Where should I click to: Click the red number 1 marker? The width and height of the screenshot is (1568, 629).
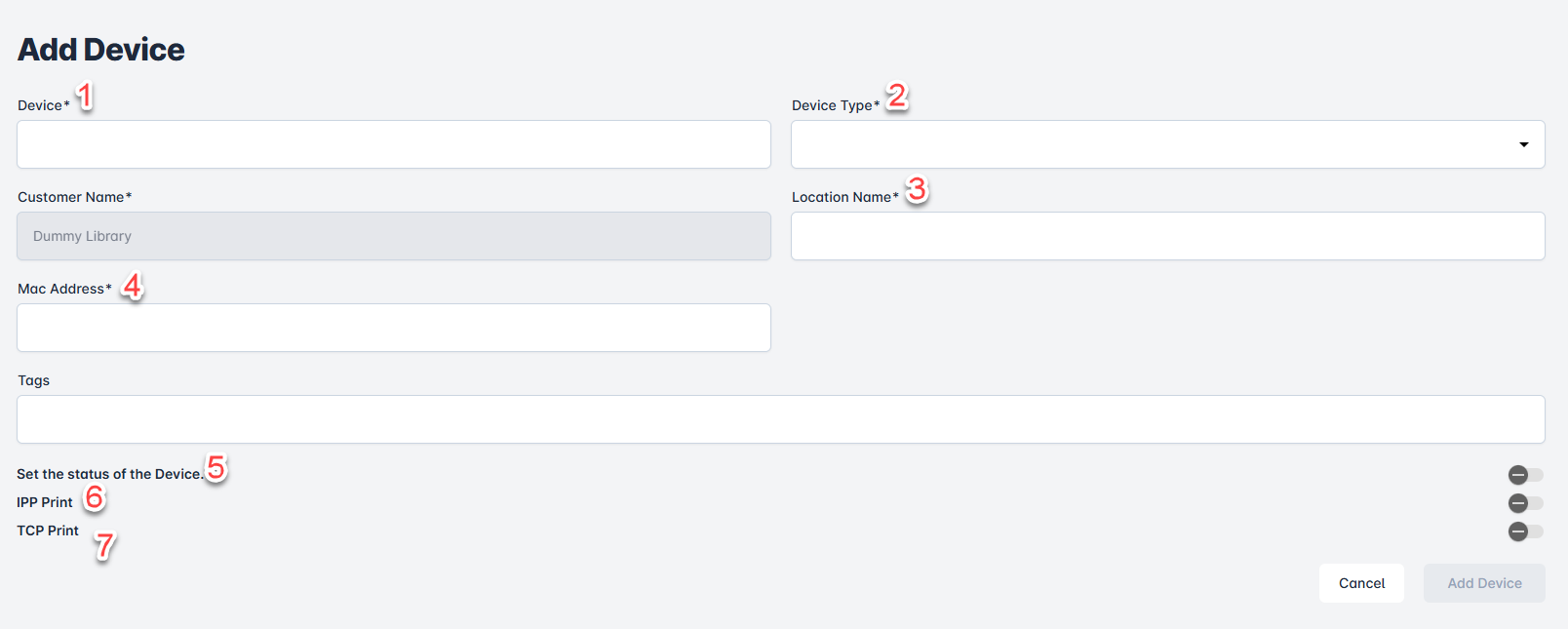click(x=86, y=96)
